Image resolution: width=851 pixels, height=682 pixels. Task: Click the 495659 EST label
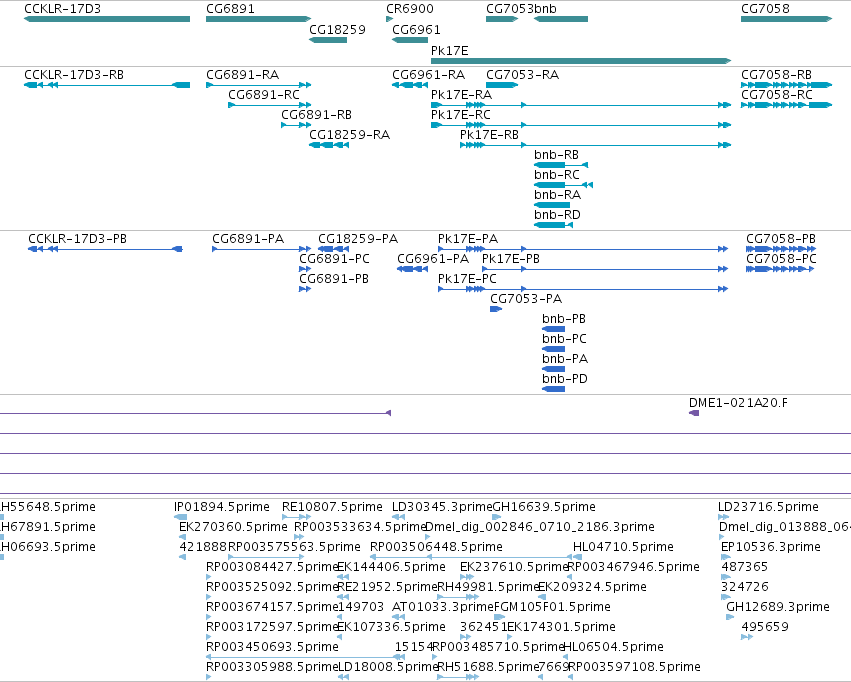[x=765, y=627]
